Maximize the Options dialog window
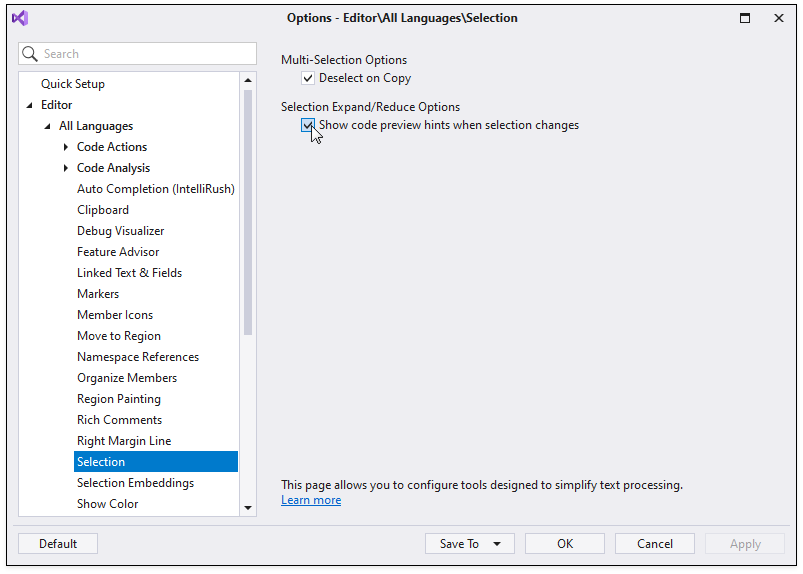803x574 pixels. 745,18
